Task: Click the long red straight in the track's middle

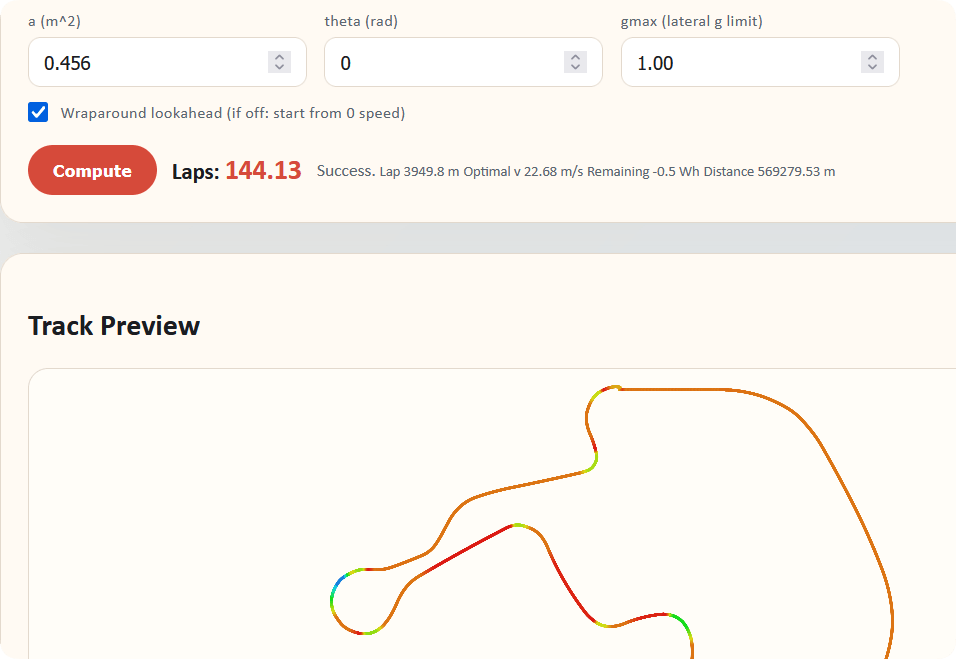Action: [465, 548]
